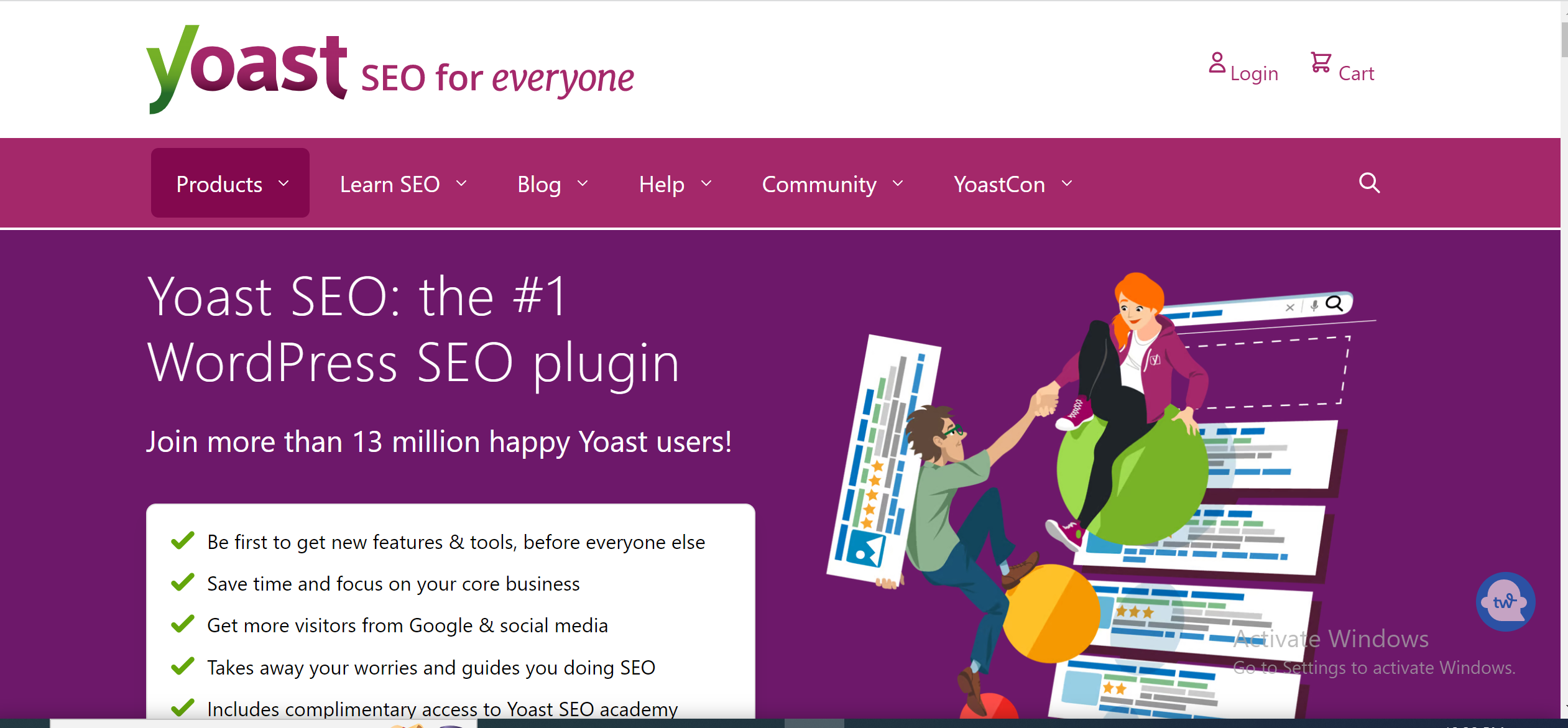Click the 'SEO for everyone' tagline
The height and width of the screenshot is (728, 1568).
pyautogui.click(x=497, y=79)
